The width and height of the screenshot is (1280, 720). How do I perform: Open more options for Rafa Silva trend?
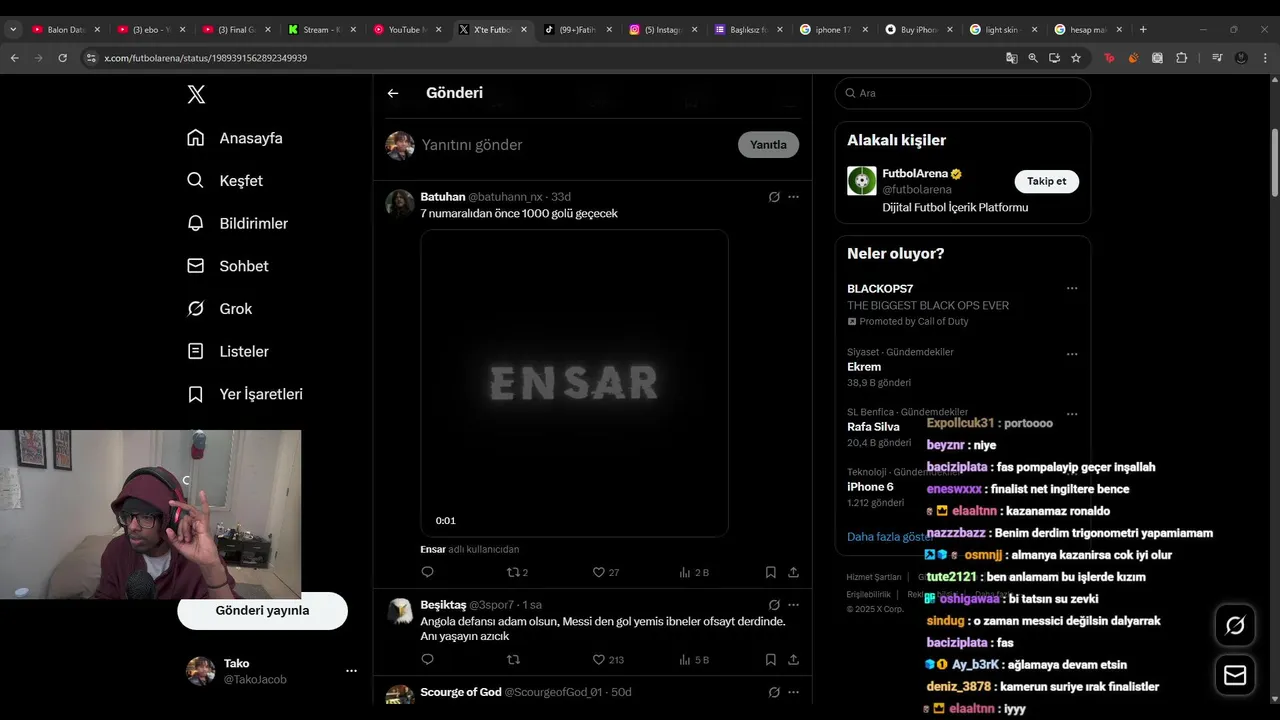click(x=1072, y=414)
